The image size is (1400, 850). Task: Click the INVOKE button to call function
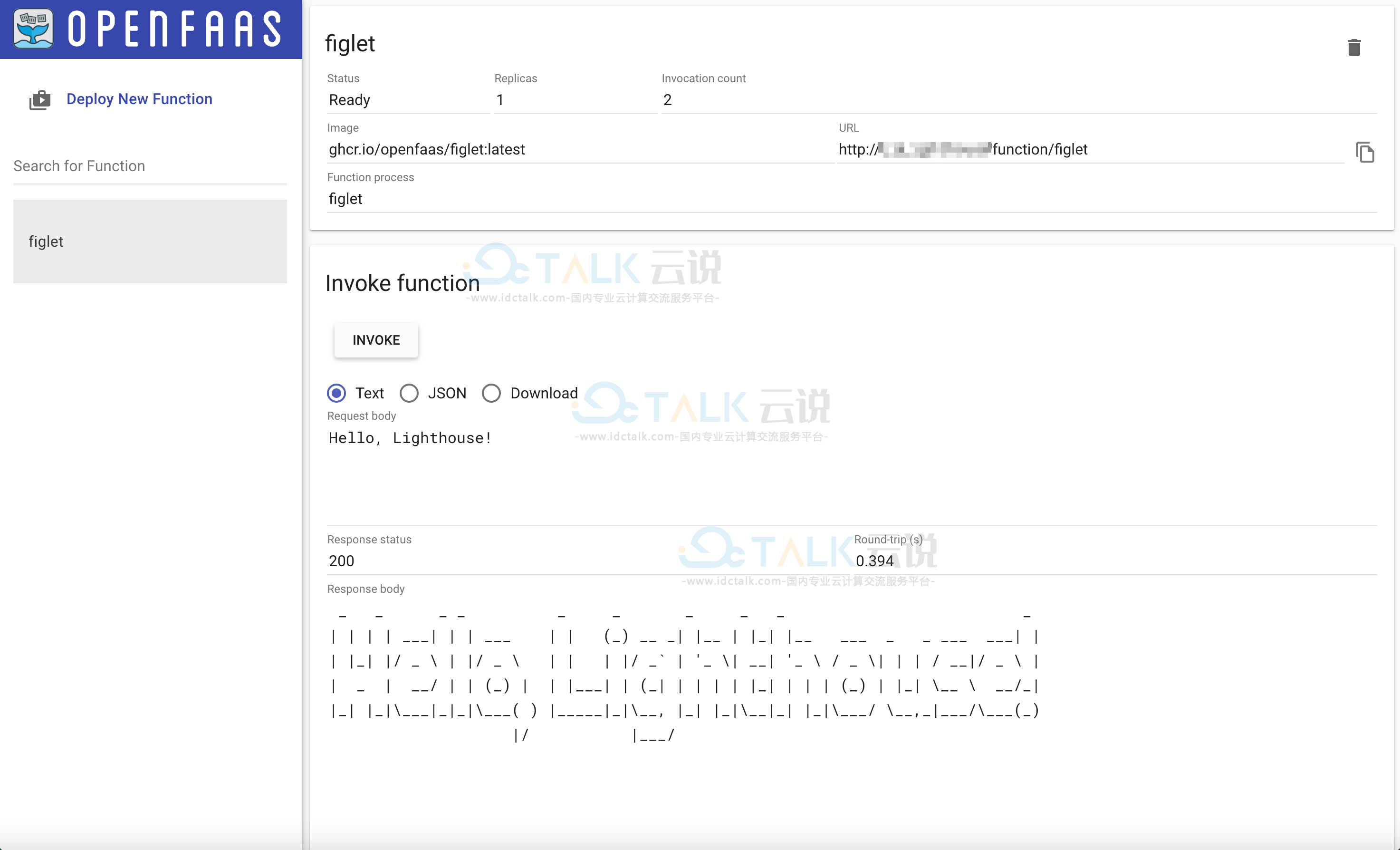[x=375, y=340]
